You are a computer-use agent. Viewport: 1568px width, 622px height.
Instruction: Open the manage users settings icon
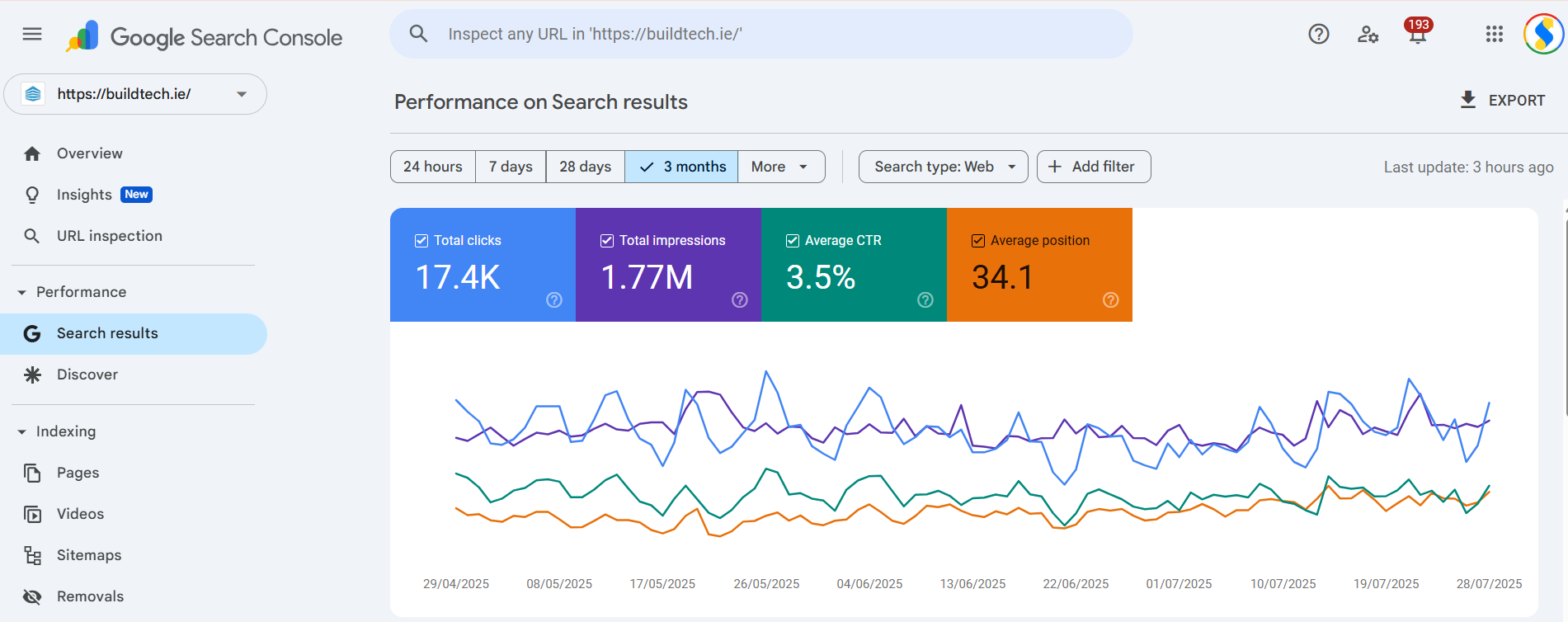[1368, 34]
